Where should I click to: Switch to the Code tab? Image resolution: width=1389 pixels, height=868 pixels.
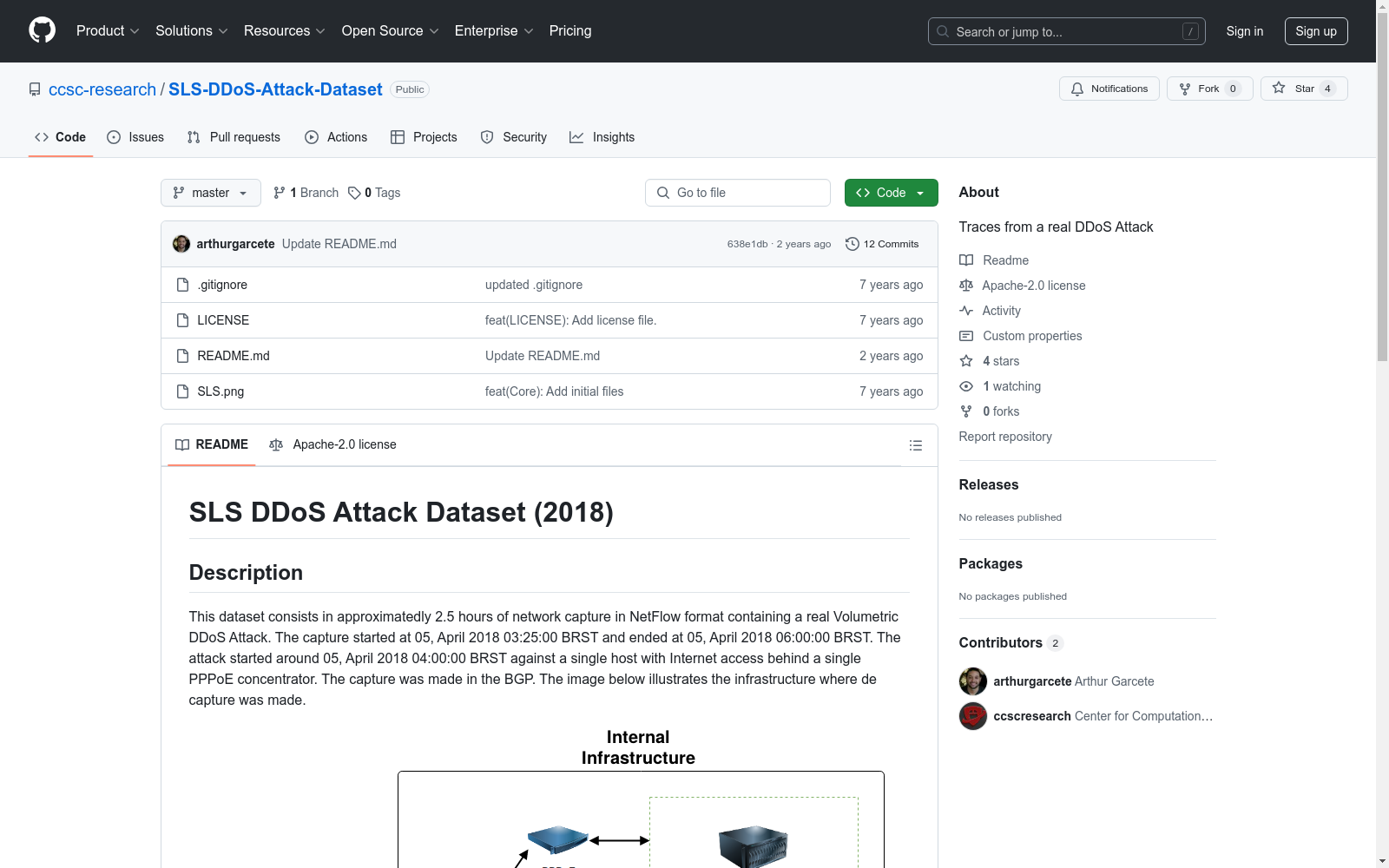(61, 137)
